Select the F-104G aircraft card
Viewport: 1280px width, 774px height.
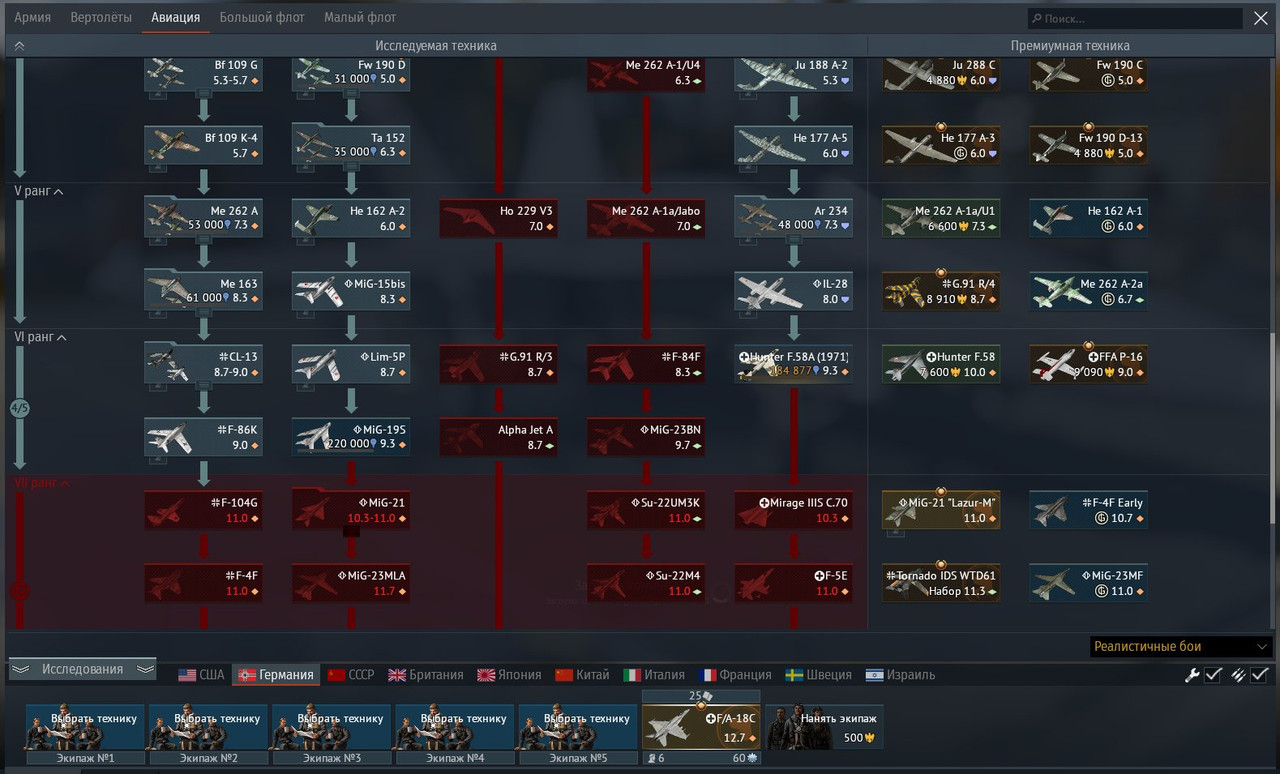tap(204, 510)
